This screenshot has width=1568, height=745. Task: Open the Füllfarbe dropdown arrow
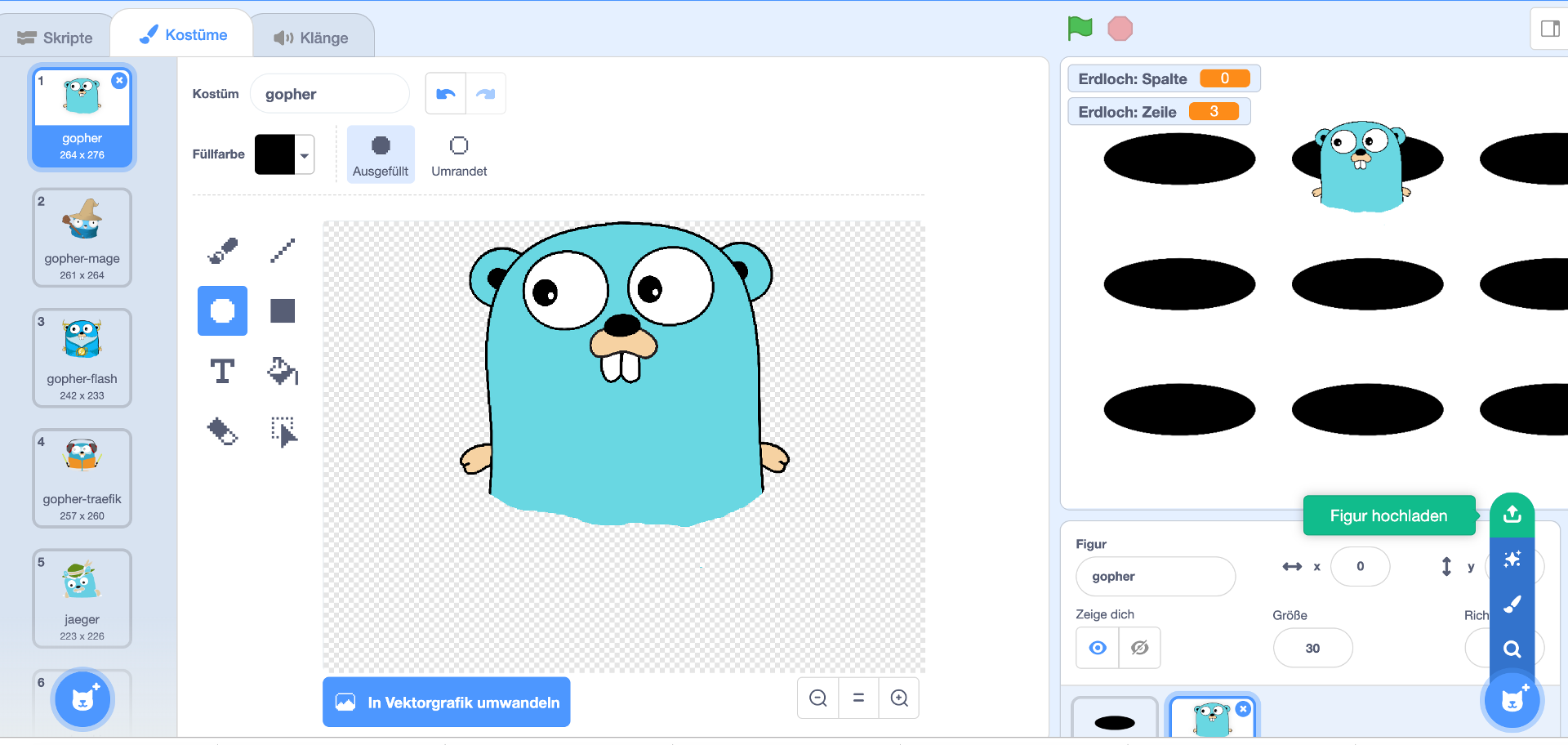[305, 155]
